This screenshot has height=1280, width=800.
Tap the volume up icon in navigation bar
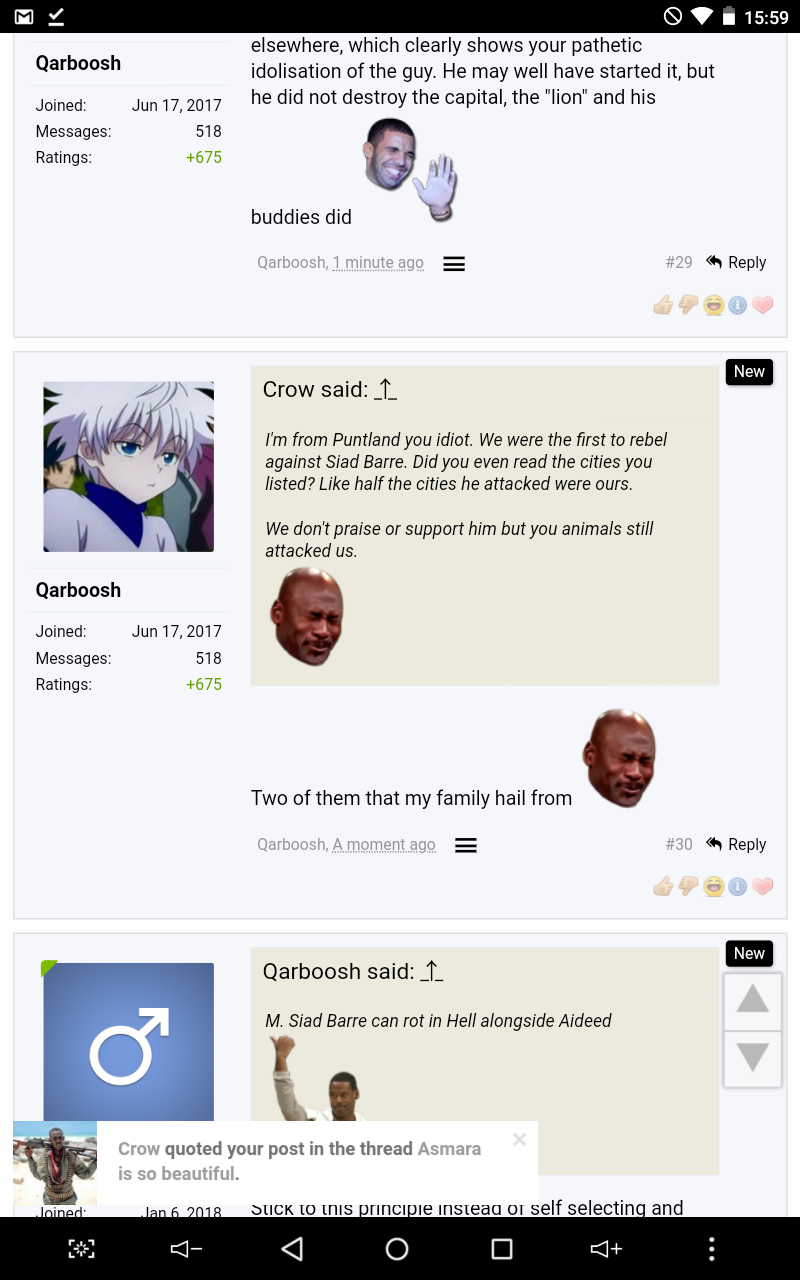coord(607,1249)
